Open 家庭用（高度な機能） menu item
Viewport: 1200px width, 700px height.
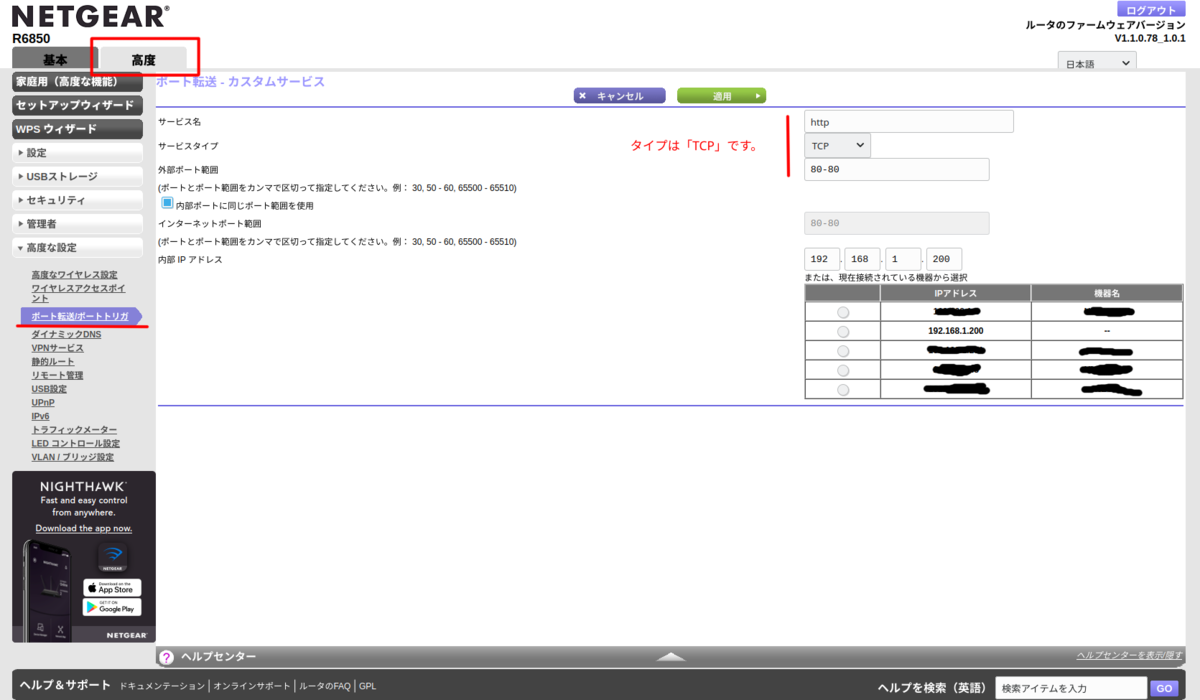coord(78,81)
